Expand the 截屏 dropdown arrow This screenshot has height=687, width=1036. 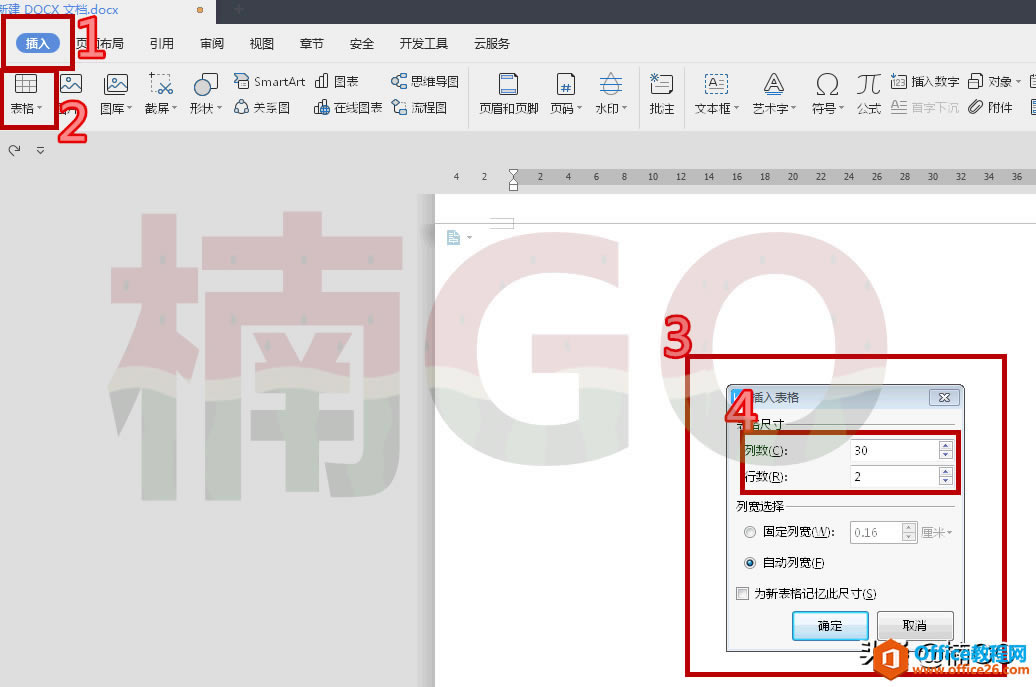pos(174,108)
